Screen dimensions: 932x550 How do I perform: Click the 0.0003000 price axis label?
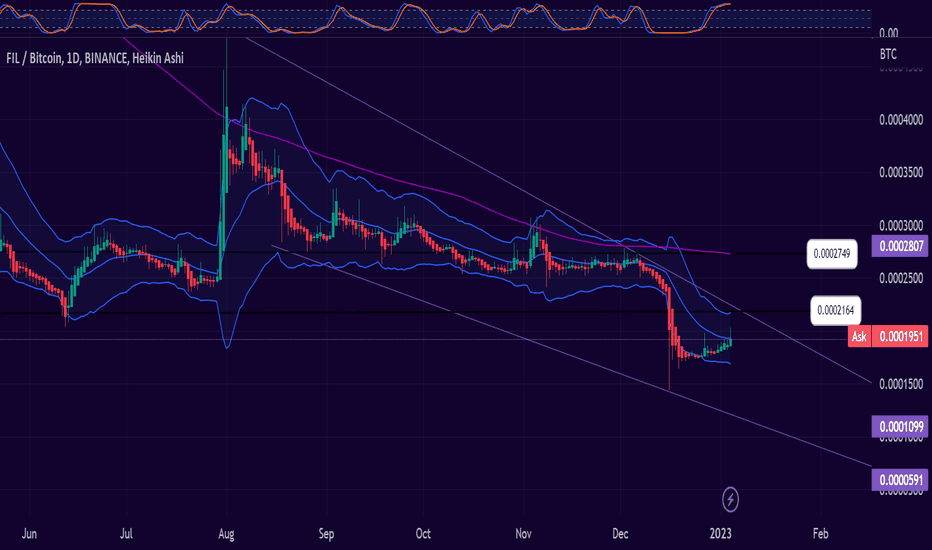[x=901, y=226]
